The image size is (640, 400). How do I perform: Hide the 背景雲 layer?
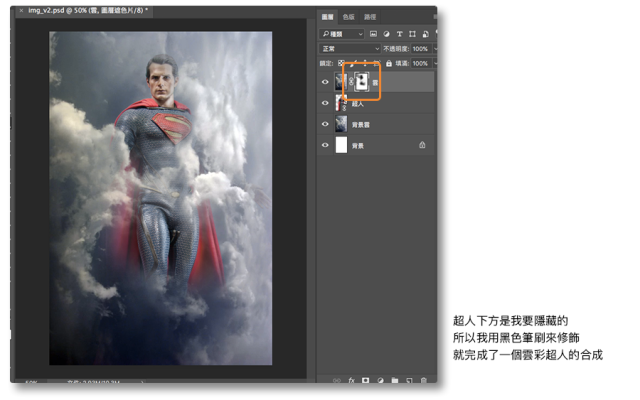click(x=325, y=124)
